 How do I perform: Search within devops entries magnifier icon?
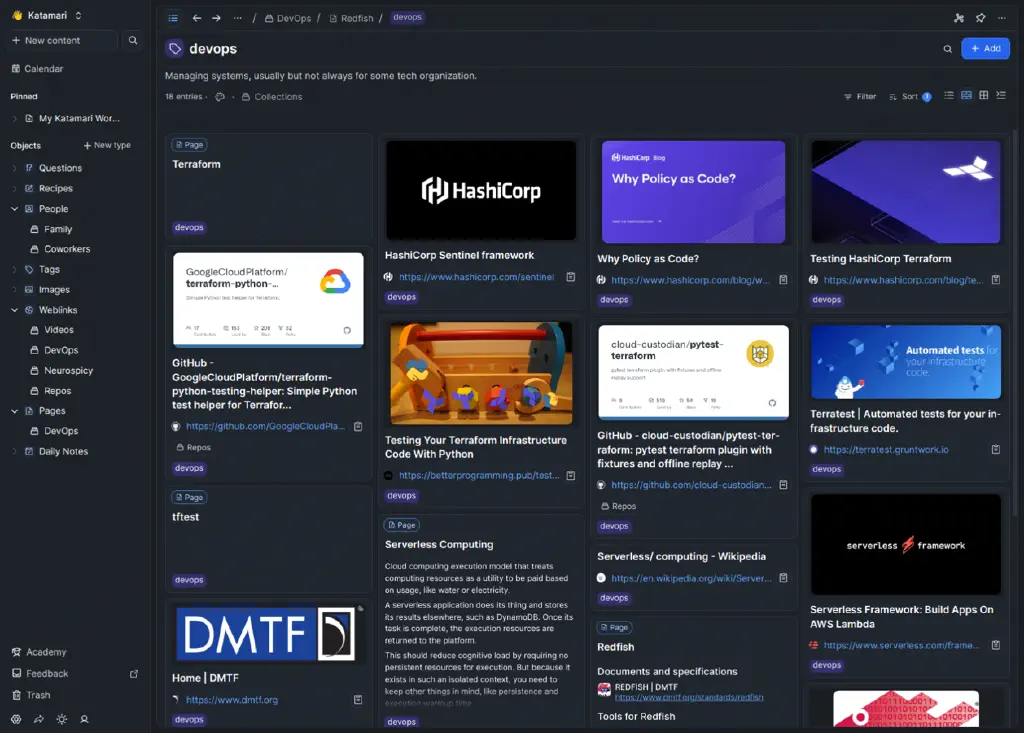948,49
